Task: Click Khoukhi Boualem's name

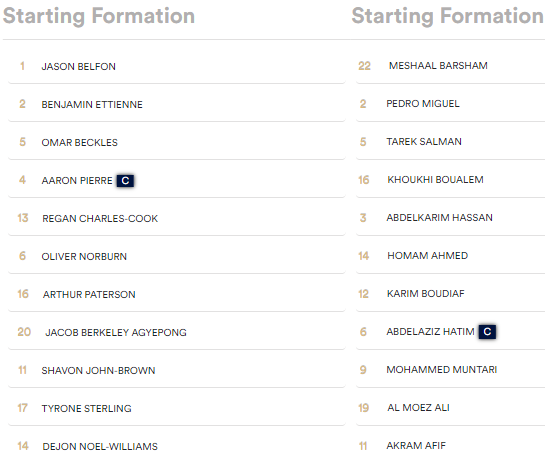Action: click(x=436, y=180)
